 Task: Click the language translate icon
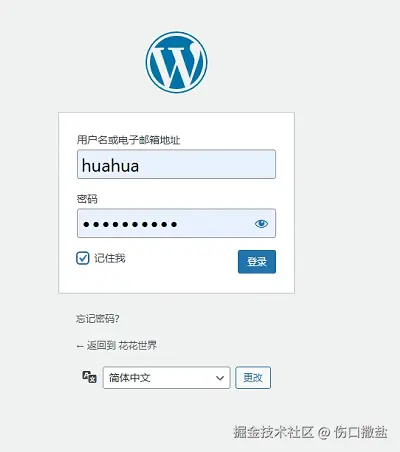click(x=89, y=377)
